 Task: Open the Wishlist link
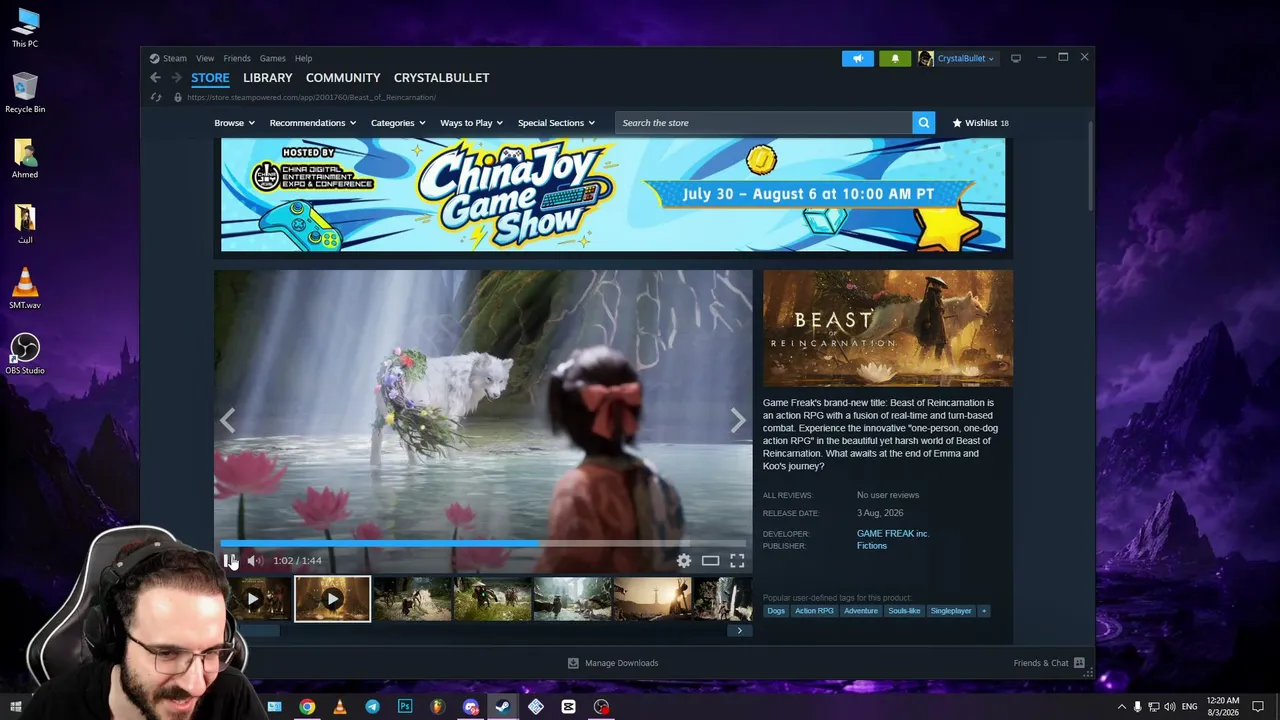pos(980,123)
